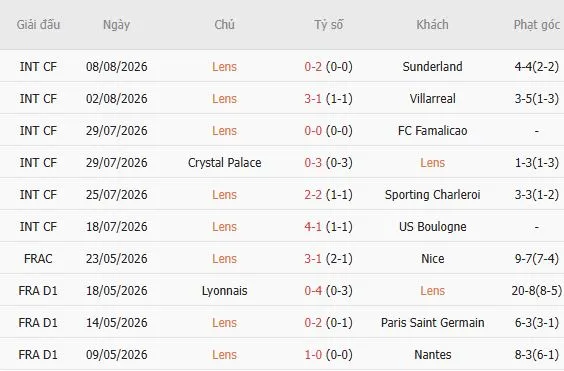Image resolution: width=564 pixels, height=371 pixels.
Task: Open Lens link in 08/08/2026 row
Action: 224,67
